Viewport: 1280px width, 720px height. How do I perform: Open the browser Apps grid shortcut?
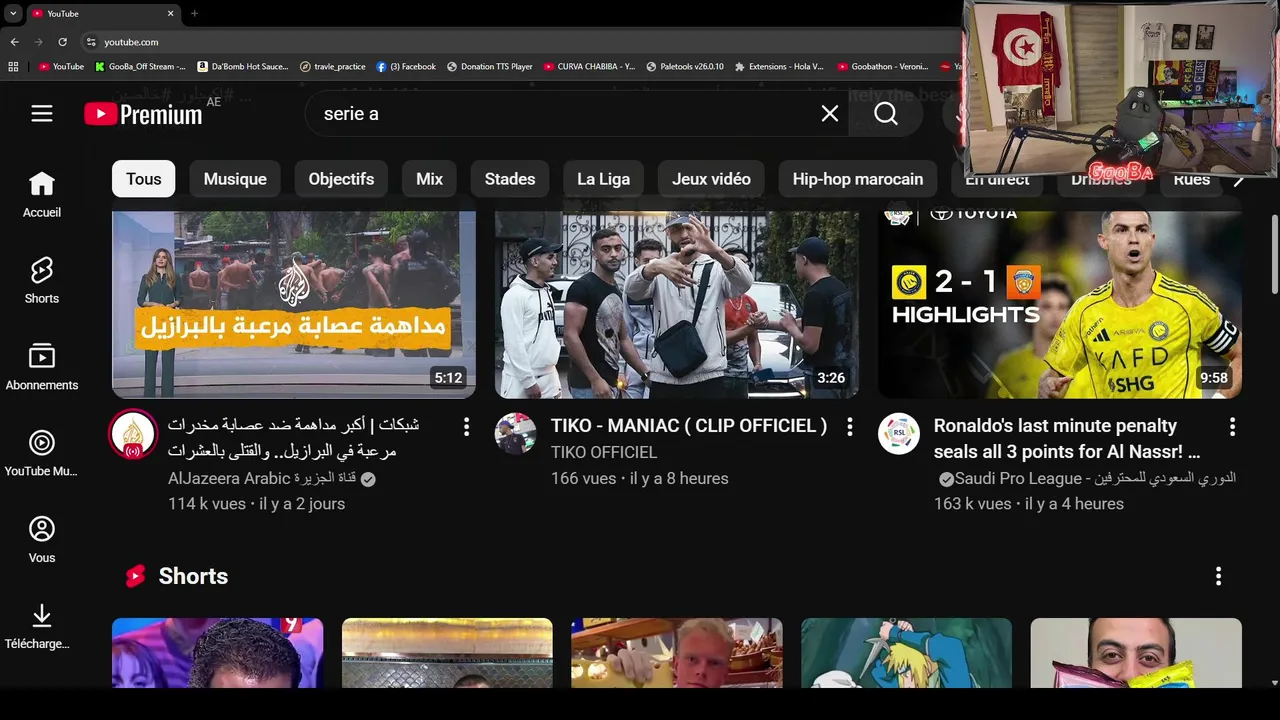pyautogui.click(x=13, y=67)
